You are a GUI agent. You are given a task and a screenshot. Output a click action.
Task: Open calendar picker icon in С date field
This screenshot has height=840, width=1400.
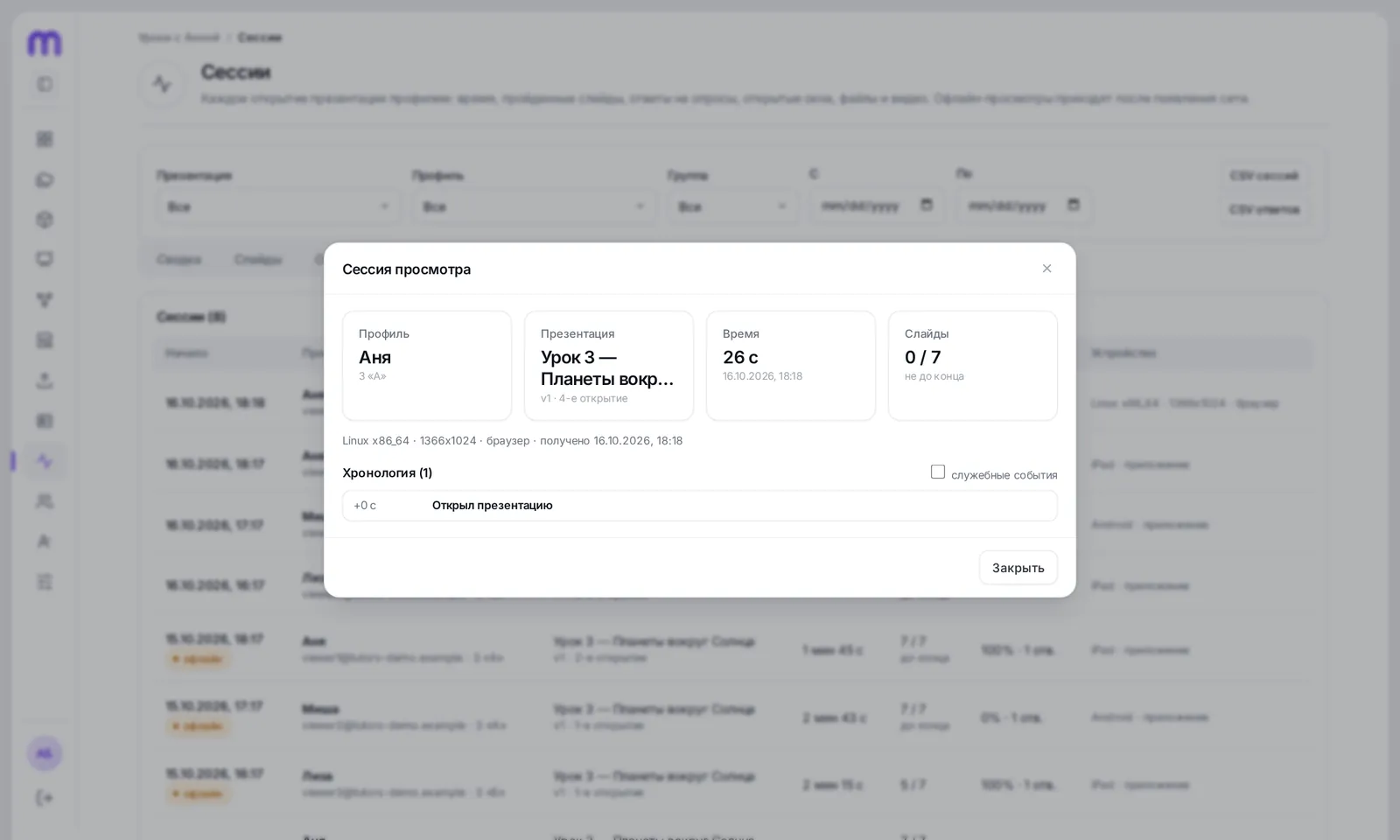click(x=927, y=205)
